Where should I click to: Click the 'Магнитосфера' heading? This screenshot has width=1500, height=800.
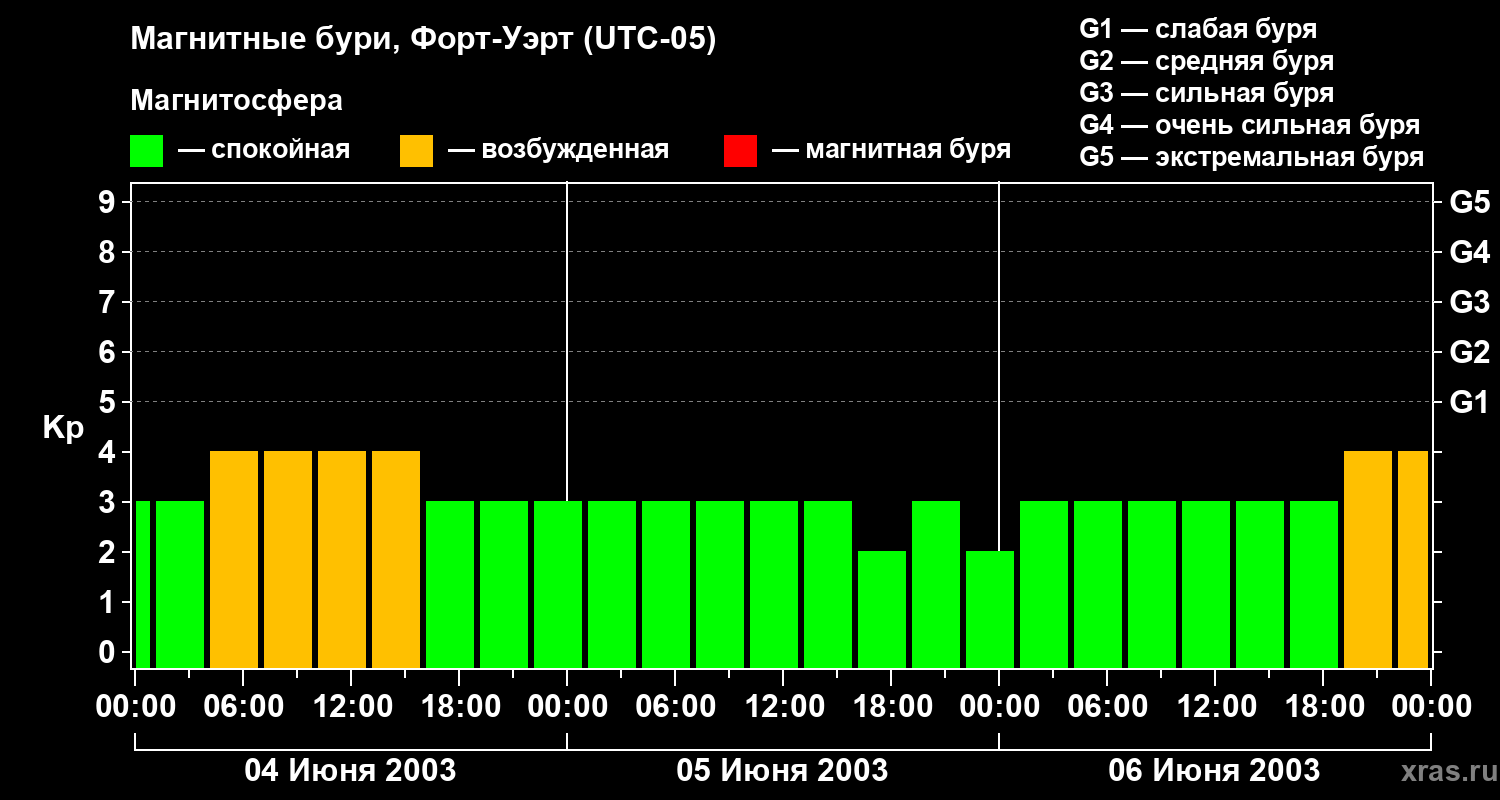(x=237, y=101)
